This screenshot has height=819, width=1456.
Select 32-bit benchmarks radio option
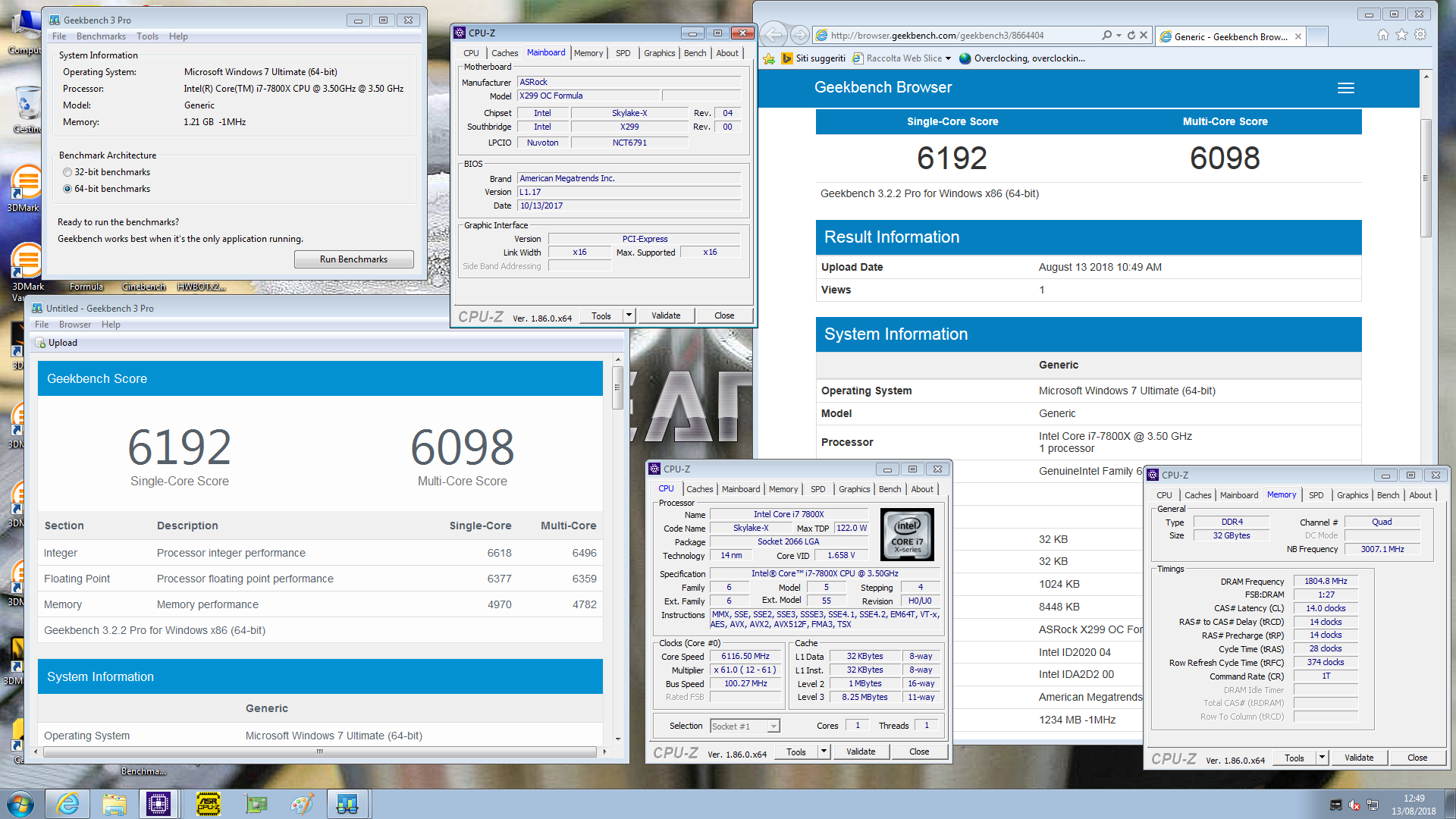[67, 172]
